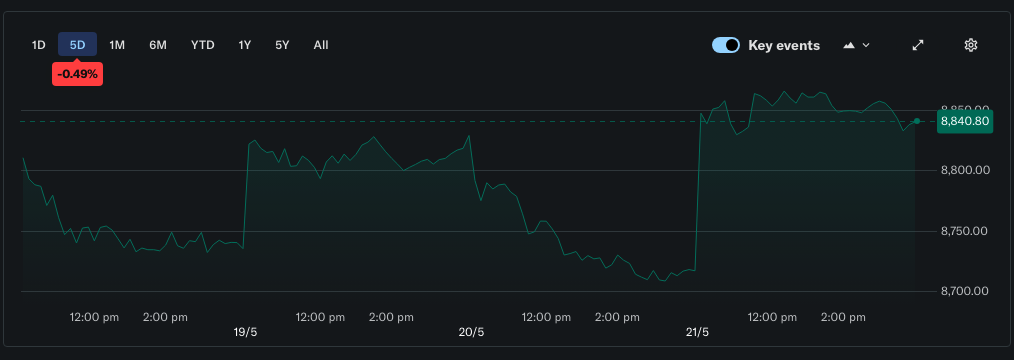
Task: Open the chart type dropdown
Action: point(856,45)
